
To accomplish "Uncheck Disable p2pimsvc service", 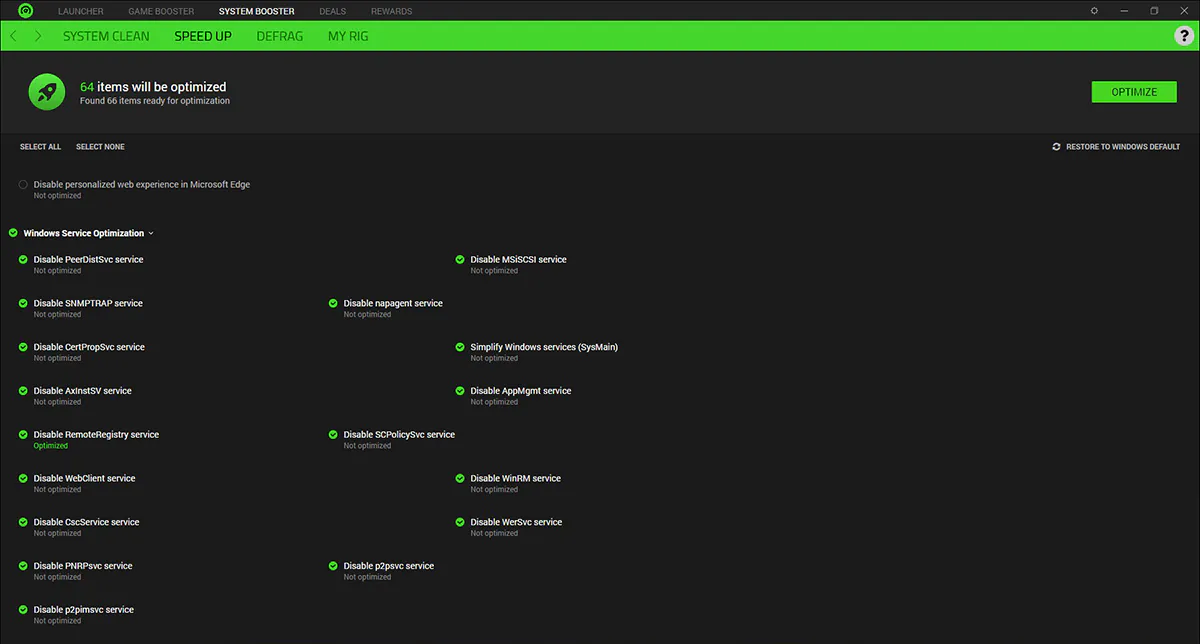I will [23, 610].
